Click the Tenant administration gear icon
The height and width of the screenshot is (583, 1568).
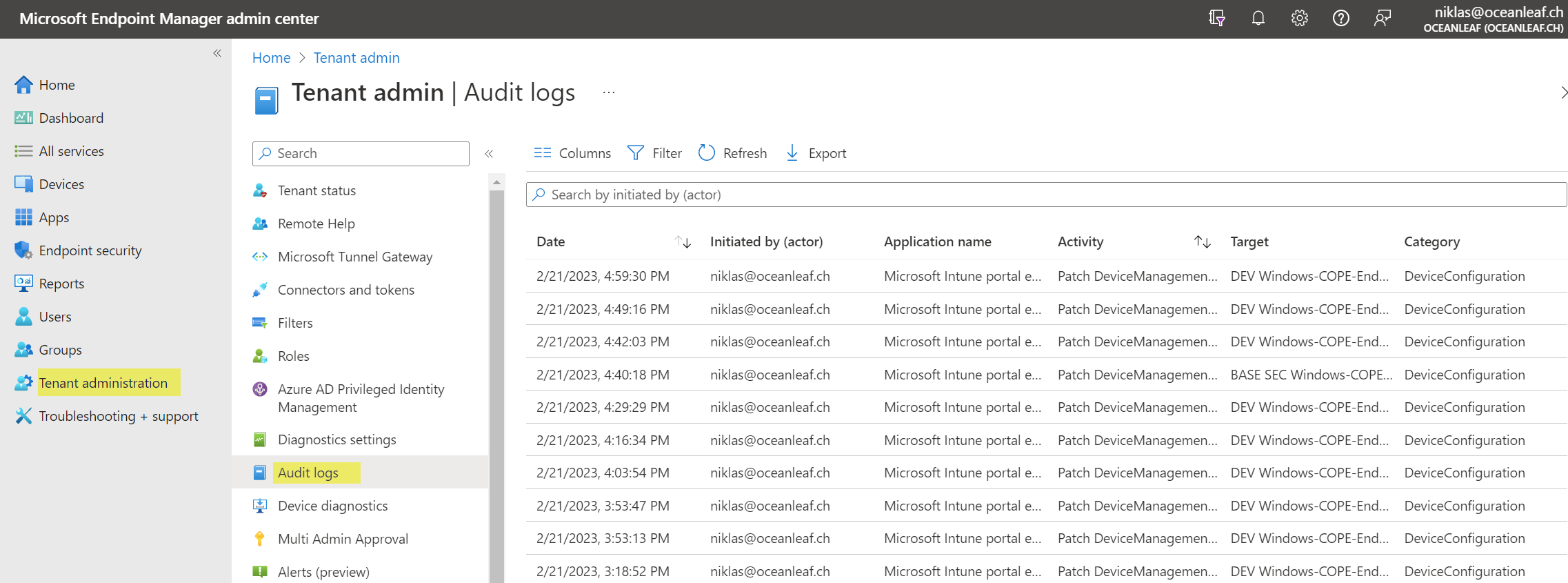pyautogui.click(x=23, y=382)
